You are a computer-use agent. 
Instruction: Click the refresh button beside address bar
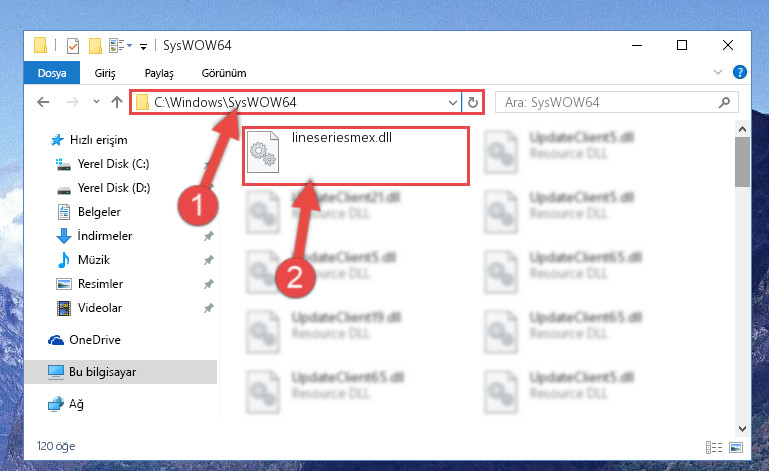(473, 103)
